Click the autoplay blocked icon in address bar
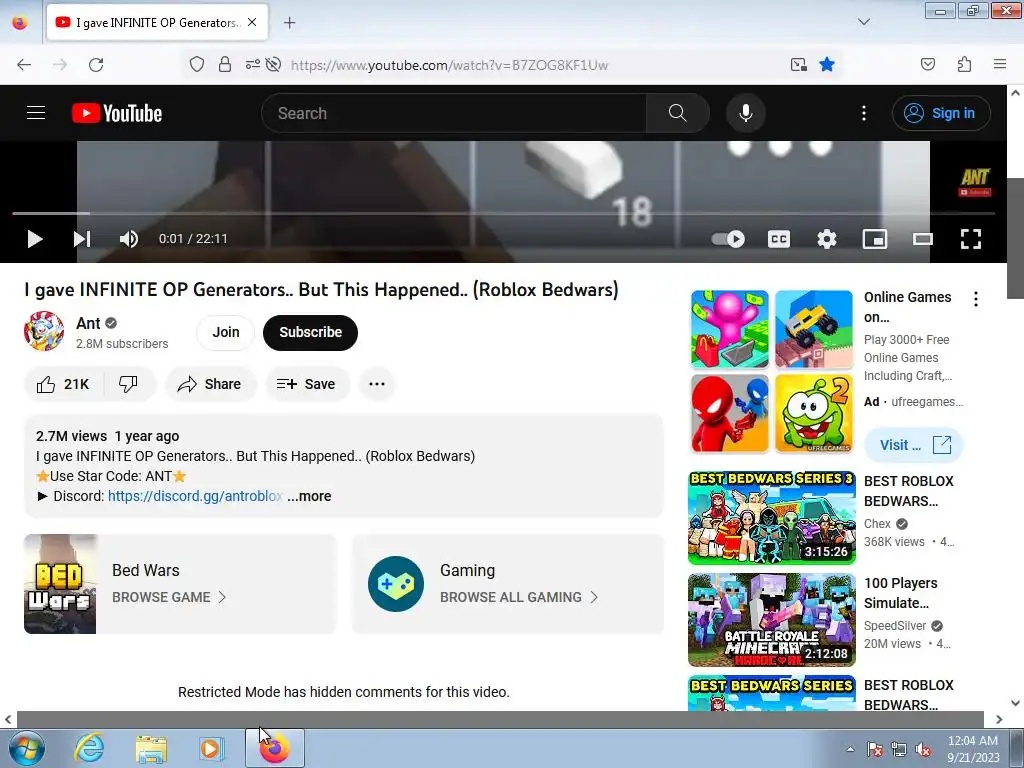1024x768 pixels. pos(274,65)
